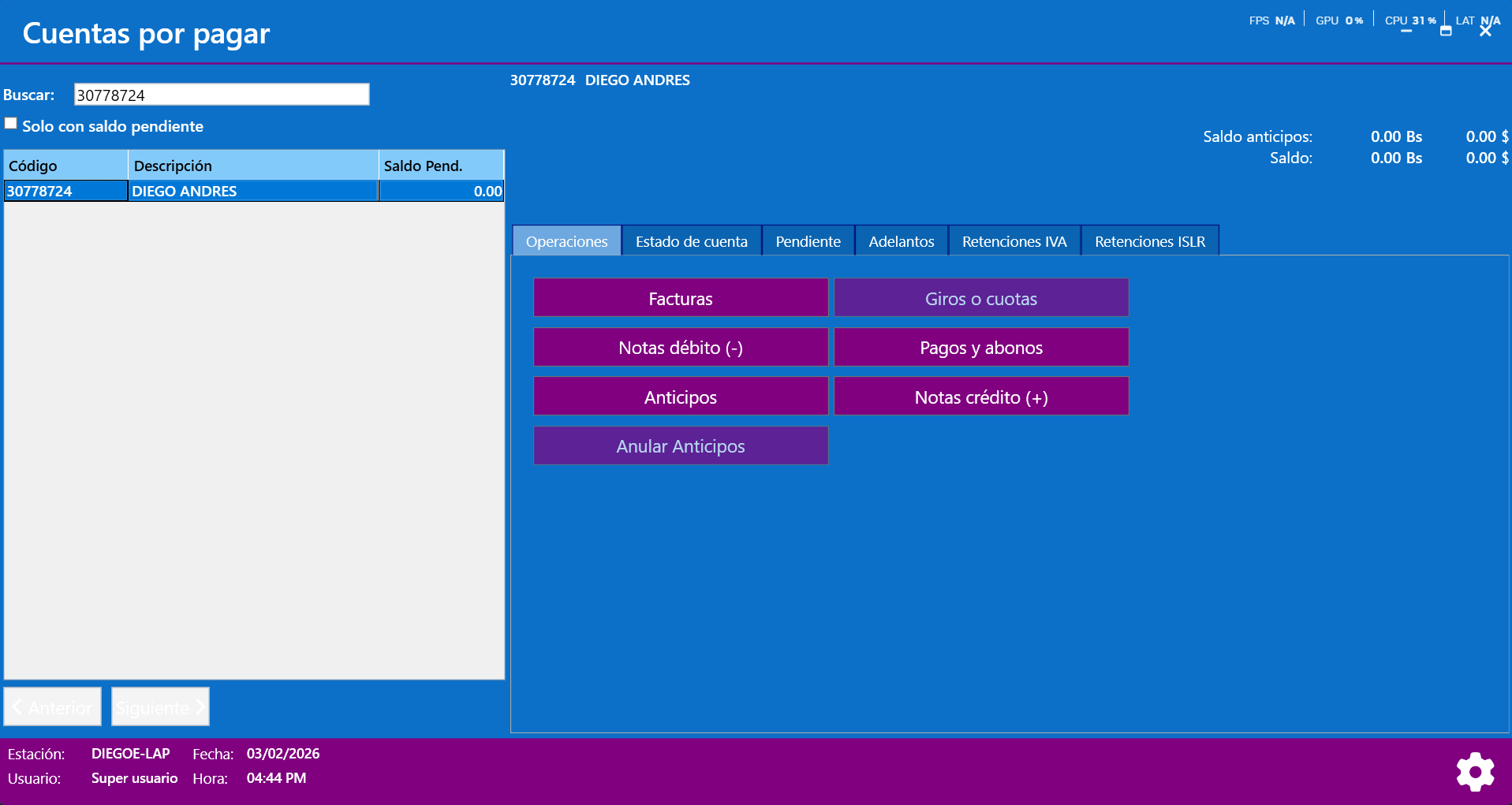The height and width of the screenshot is (805, 1512).
Task: Go to the Siguiente page
Action: (x=160, y=707)
